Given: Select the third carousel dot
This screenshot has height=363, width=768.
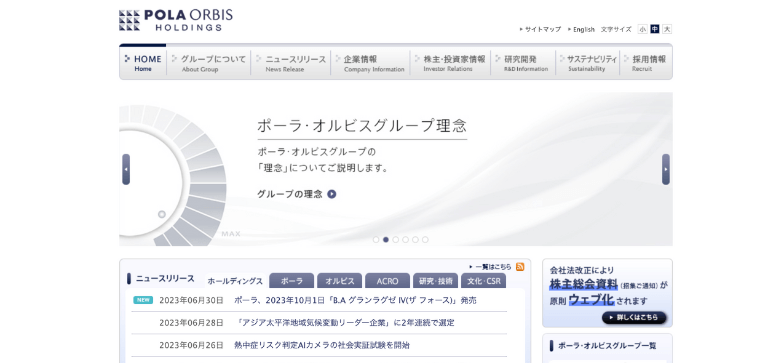Looking at the screenshot, I should 395,240.
